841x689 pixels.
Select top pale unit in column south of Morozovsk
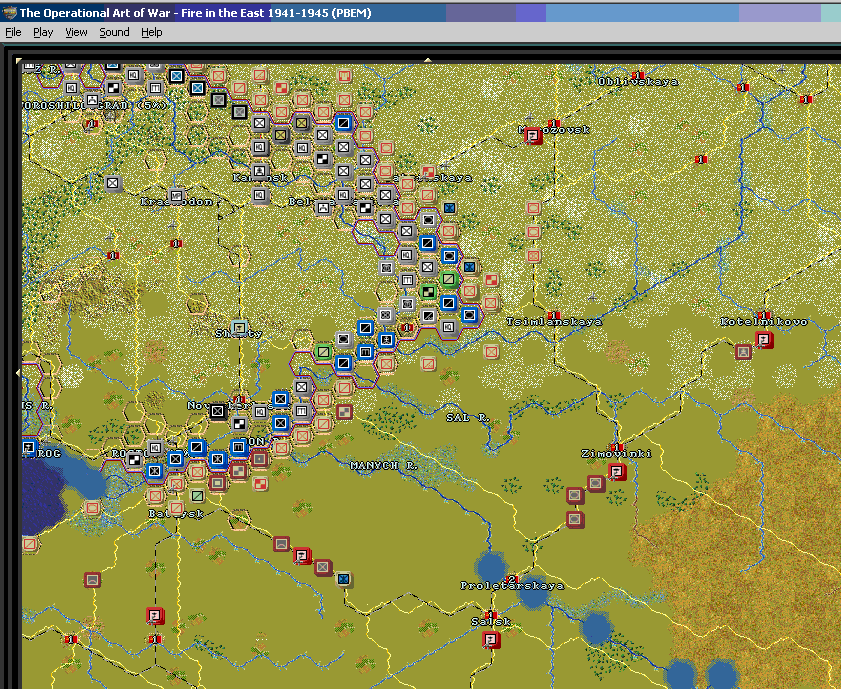[x=533, y=208]
